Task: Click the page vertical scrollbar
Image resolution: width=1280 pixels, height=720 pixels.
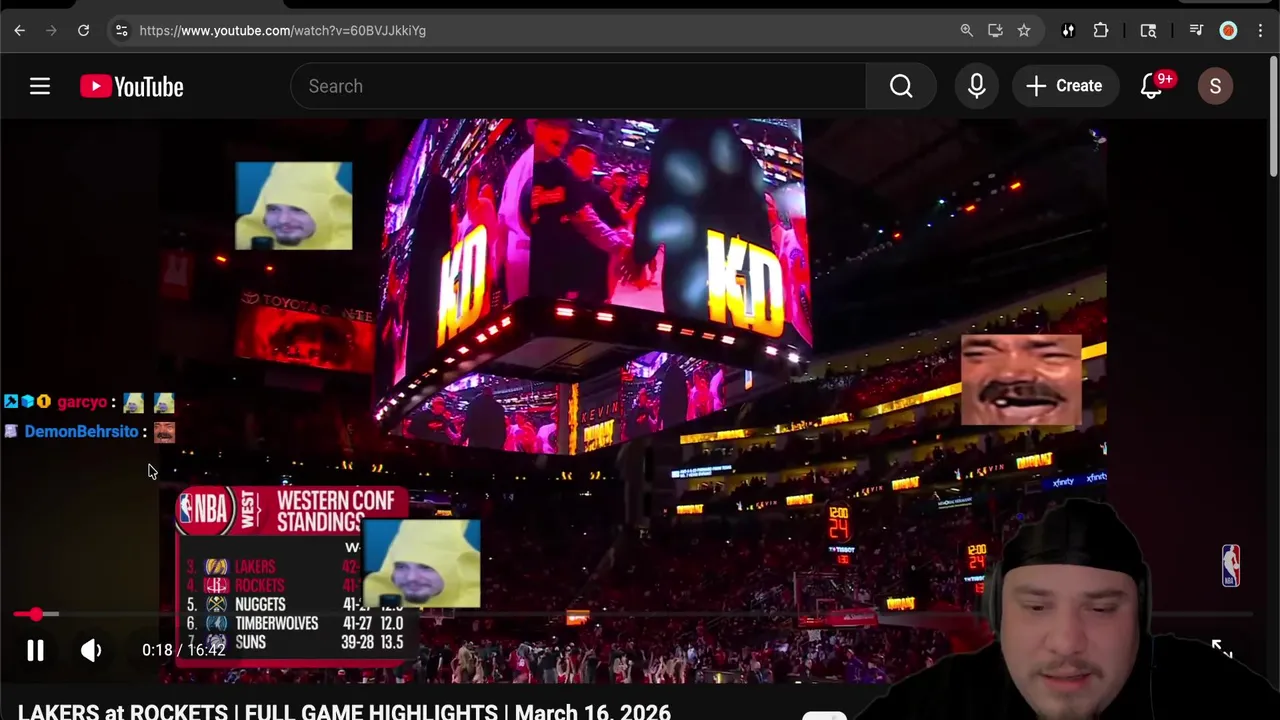Action: click(x=1273, y=115)
